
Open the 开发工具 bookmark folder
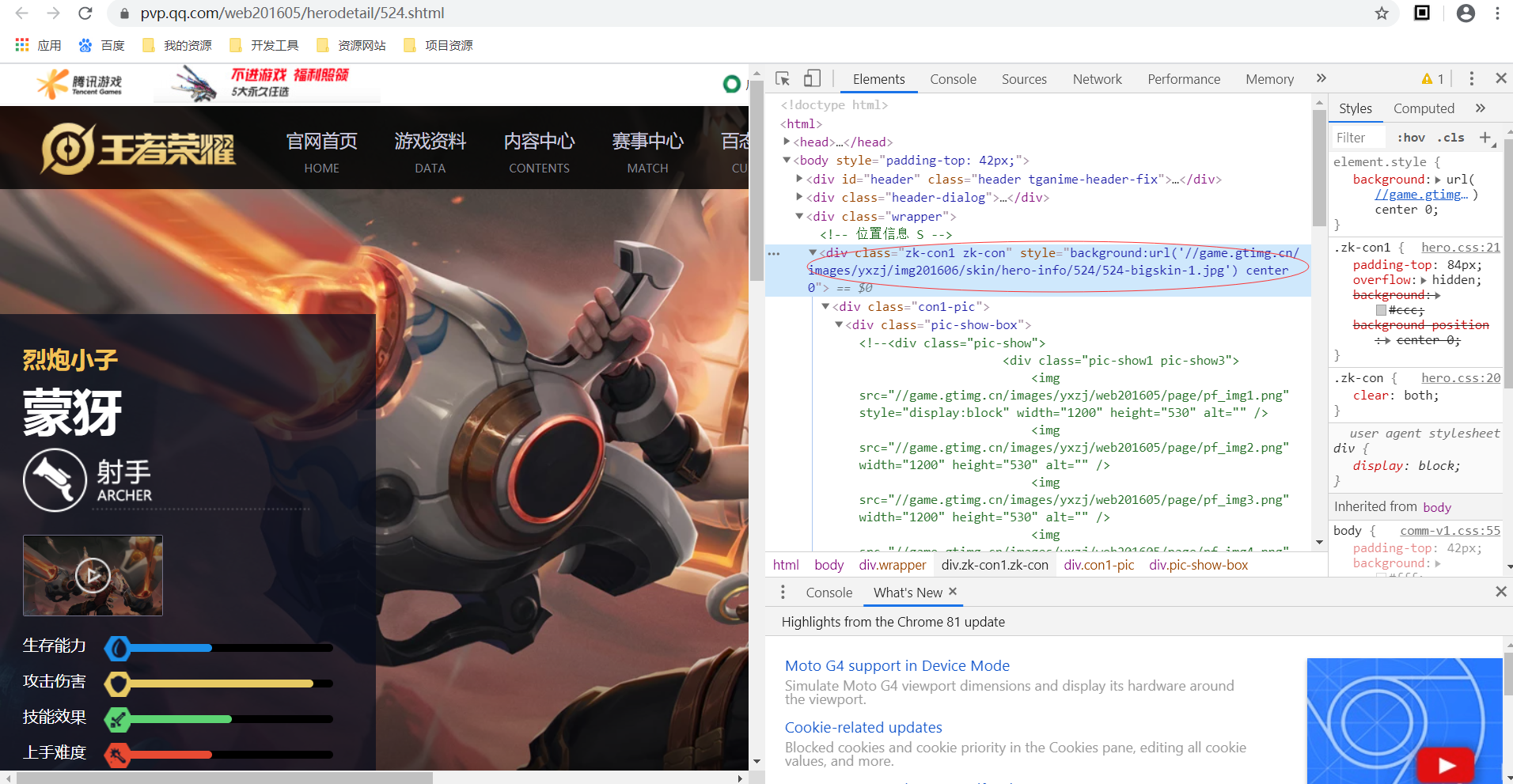[264, 45]
